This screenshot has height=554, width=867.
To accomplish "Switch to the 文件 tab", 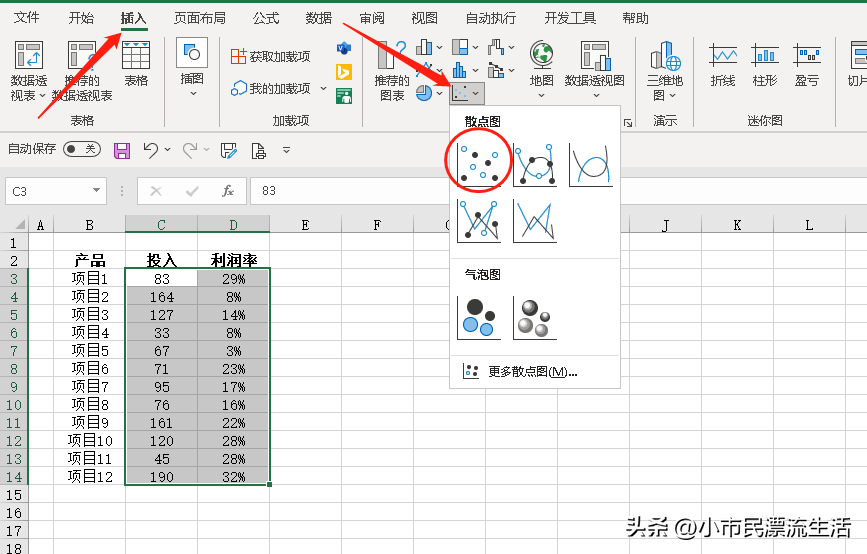I will click(x=27, y=18).
